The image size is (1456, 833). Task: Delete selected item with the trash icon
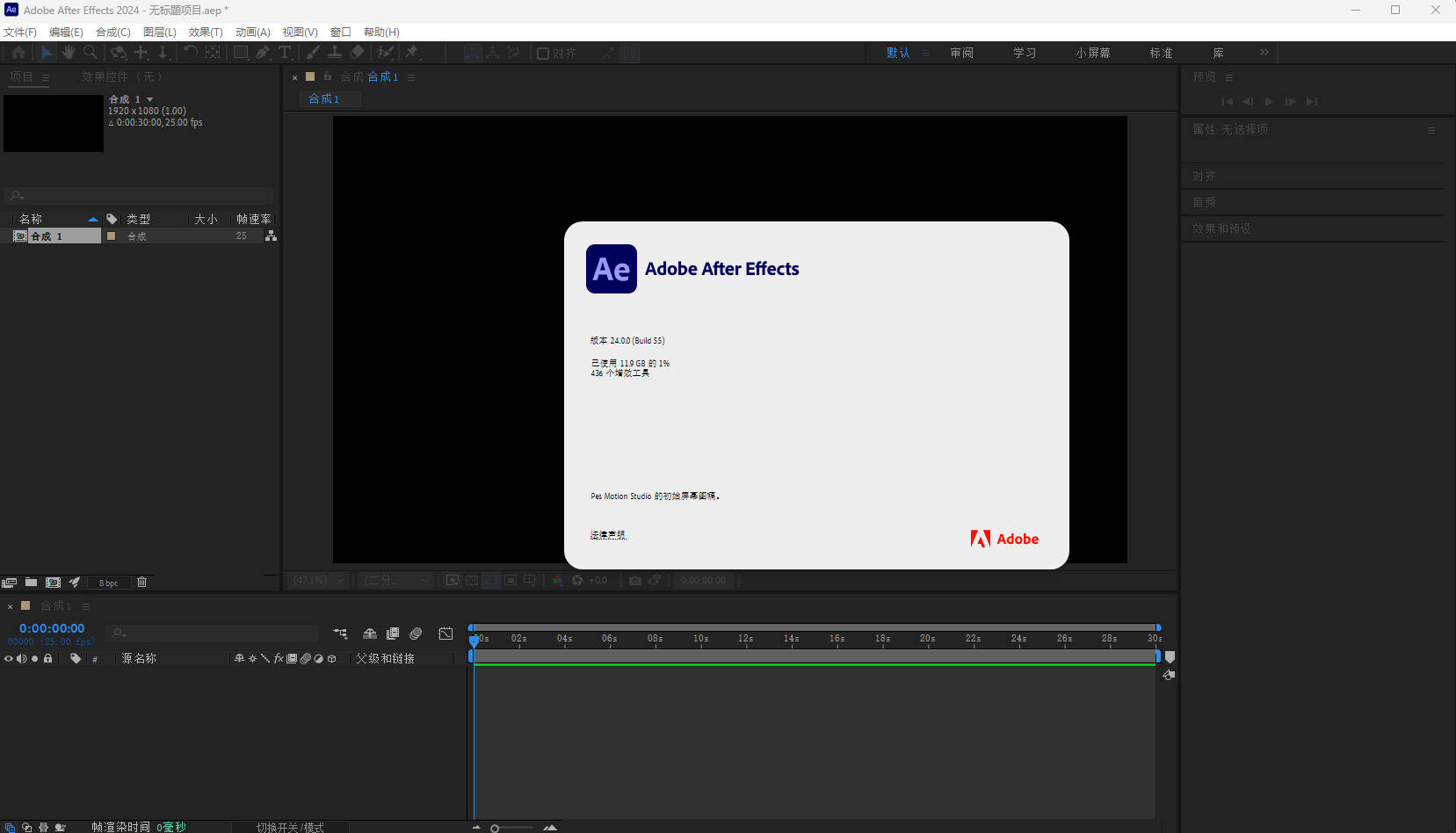tap(141, 582)
